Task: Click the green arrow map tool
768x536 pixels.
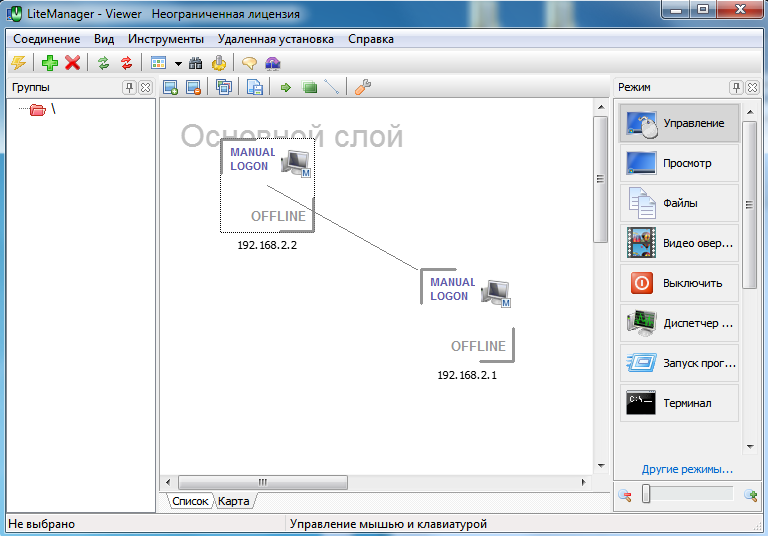Action: click(286, 88)
